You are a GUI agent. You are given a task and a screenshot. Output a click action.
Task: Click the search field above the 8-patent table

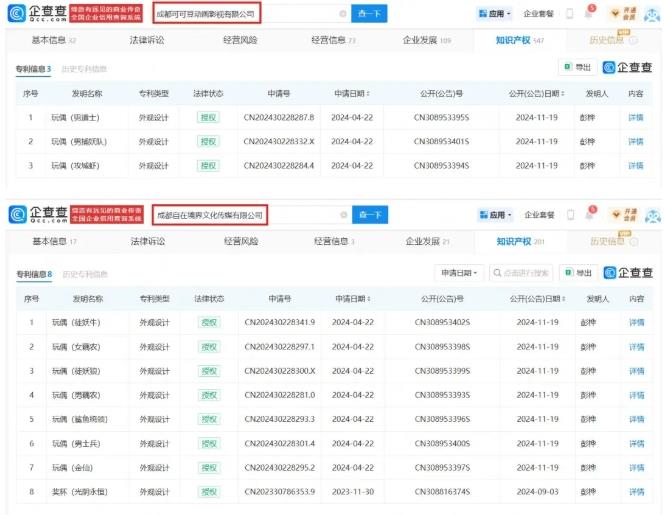pos(521,273)
